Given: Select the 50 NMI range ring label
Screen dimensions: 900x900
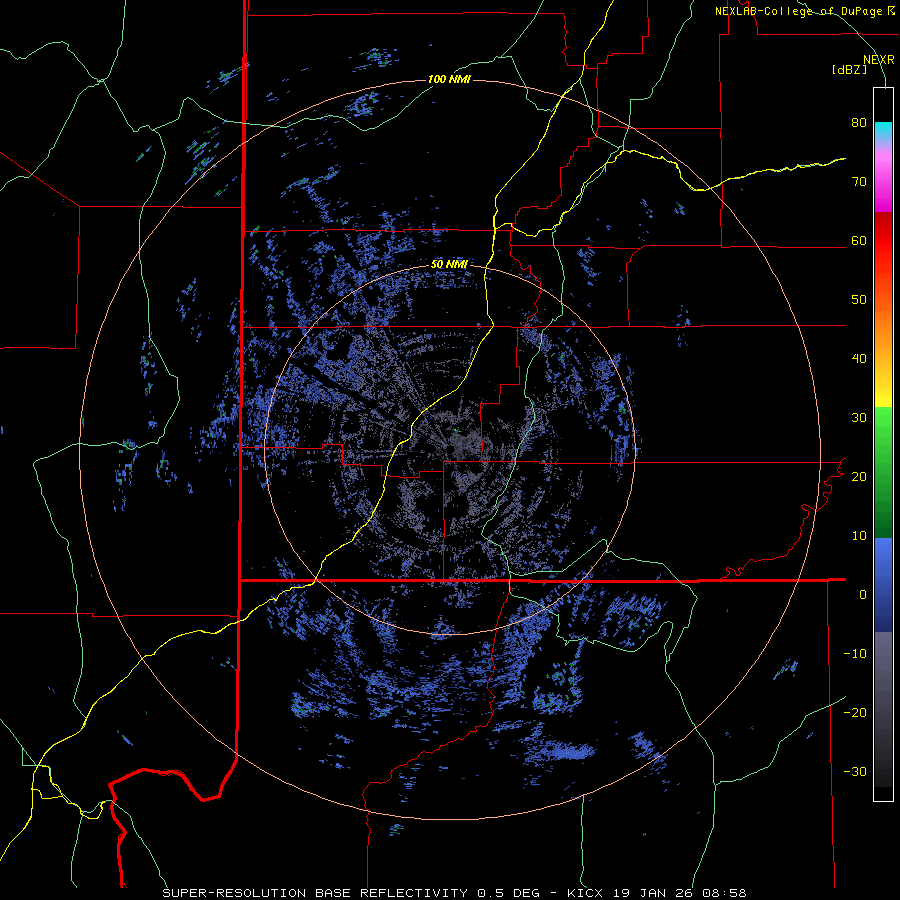Looking at the screenshot, I should click(x=449, y=265).
